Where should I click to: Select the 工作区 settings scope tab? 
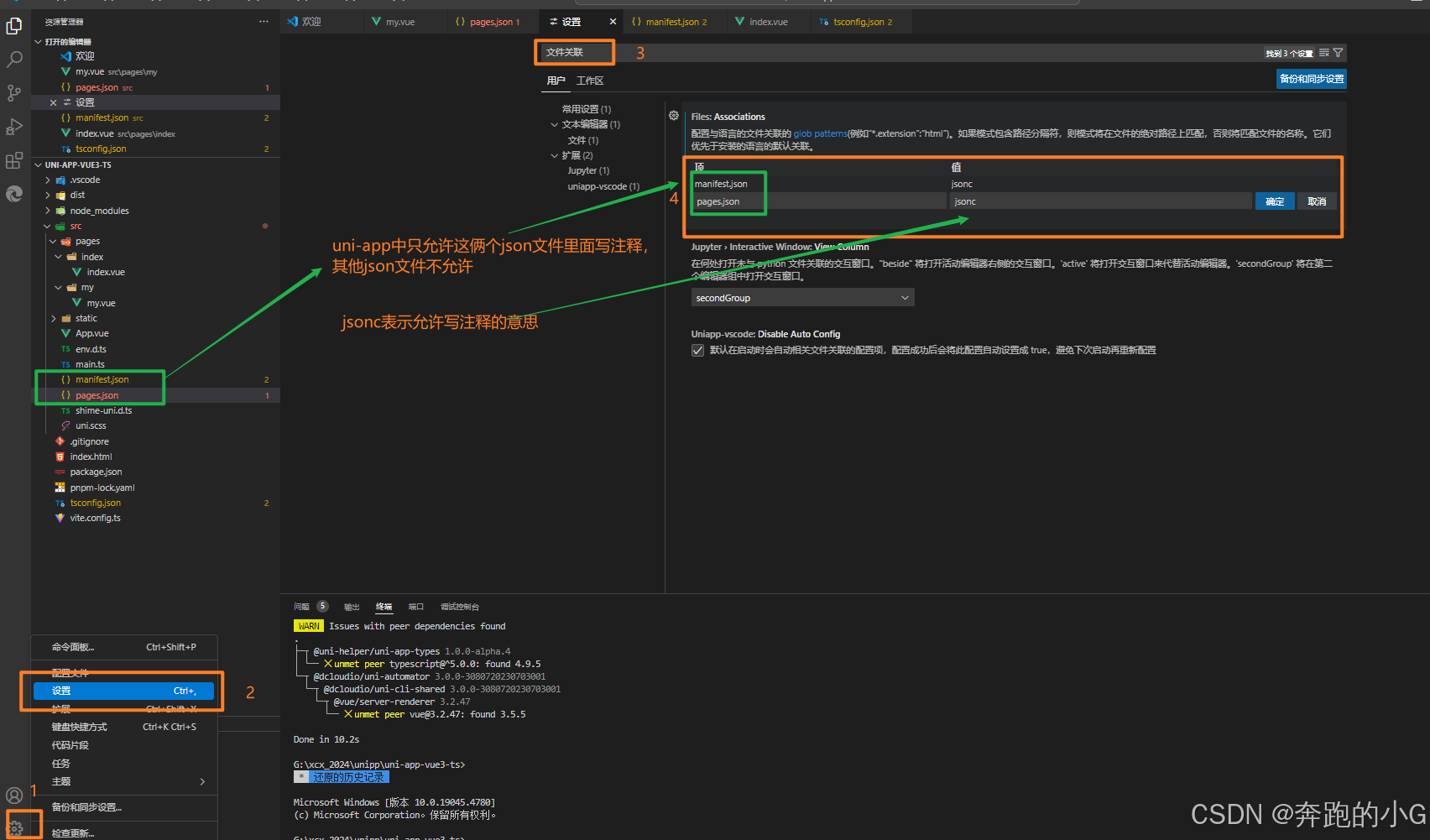coord(590,81)
